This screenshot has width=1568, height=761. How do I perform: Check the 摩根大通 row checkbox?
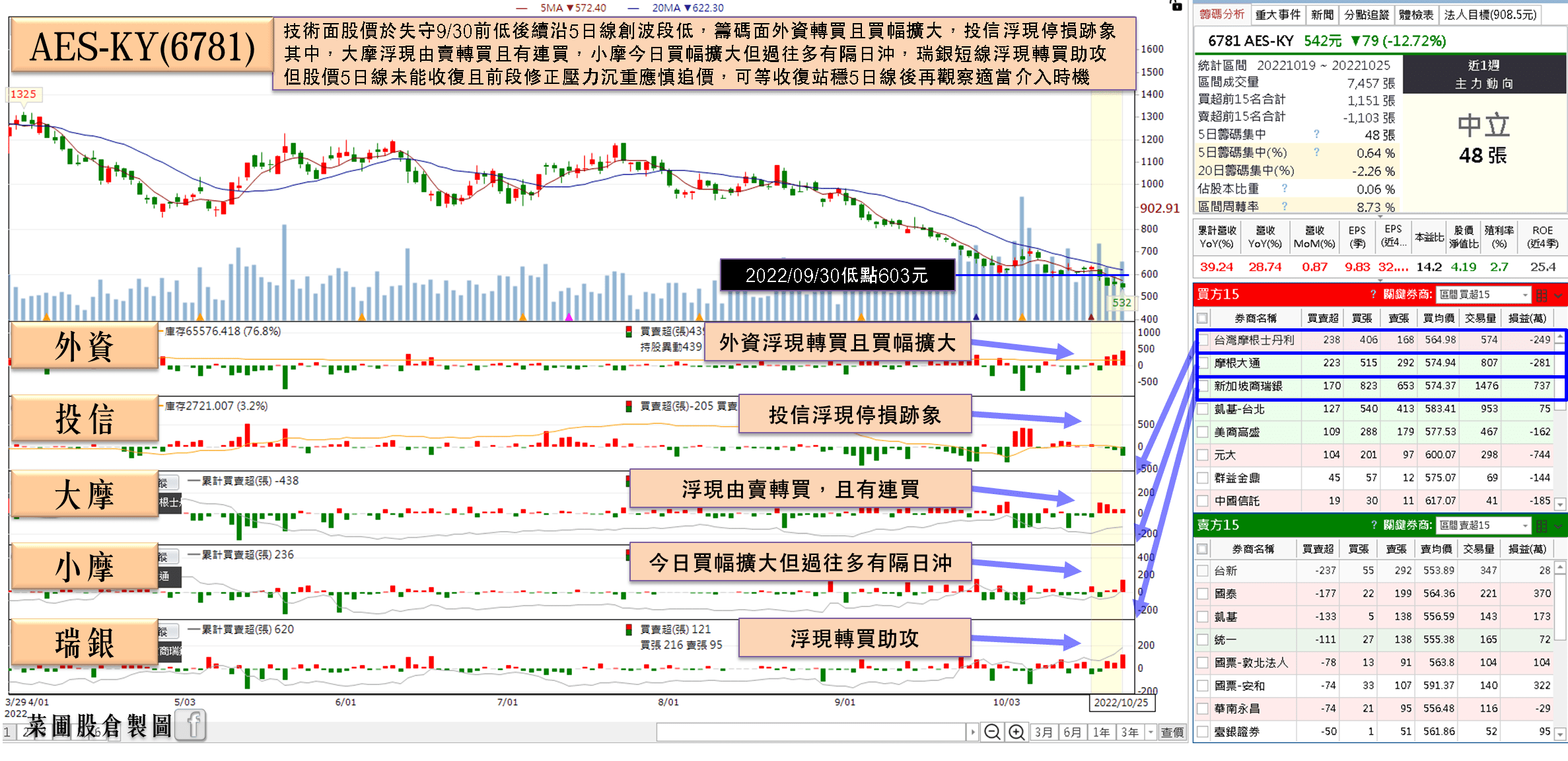click(1203, 363)
